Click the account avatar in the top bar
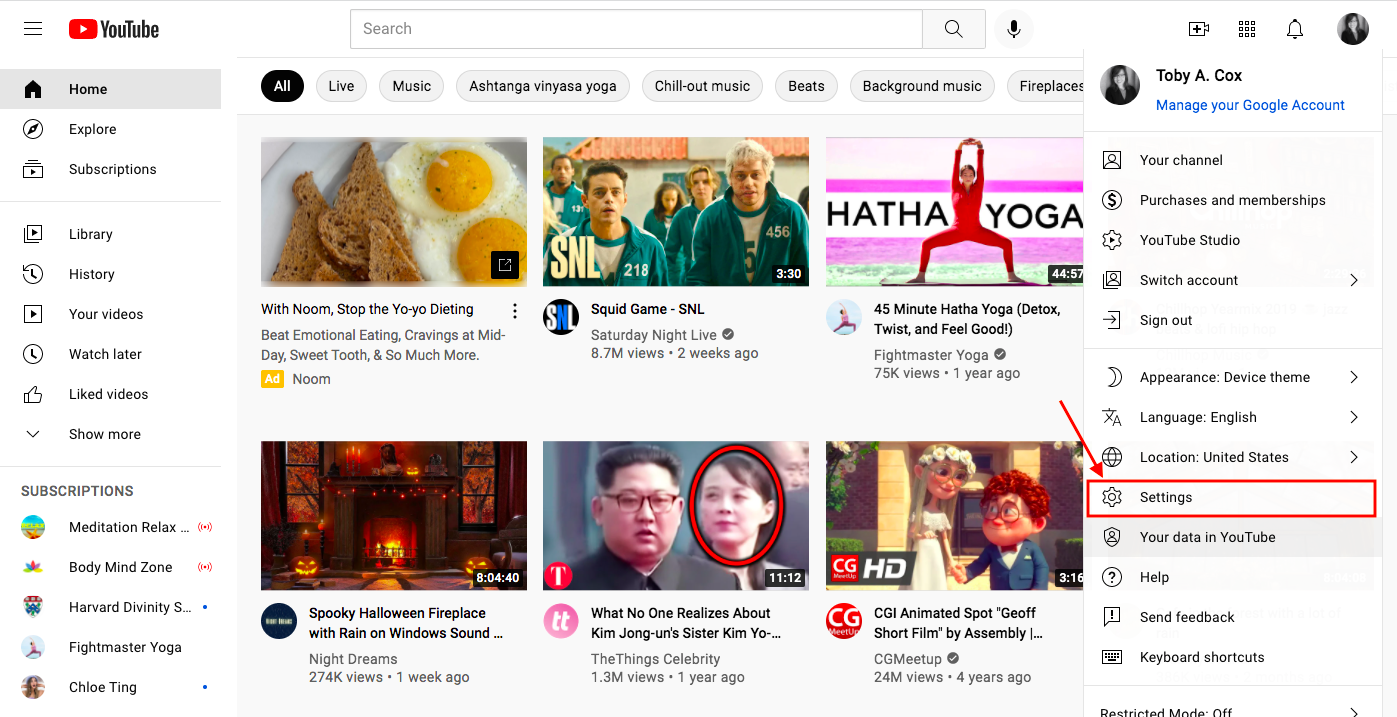Image resolution: width=1397 pixels, height=717 pixels. (x=1353, y=29)
